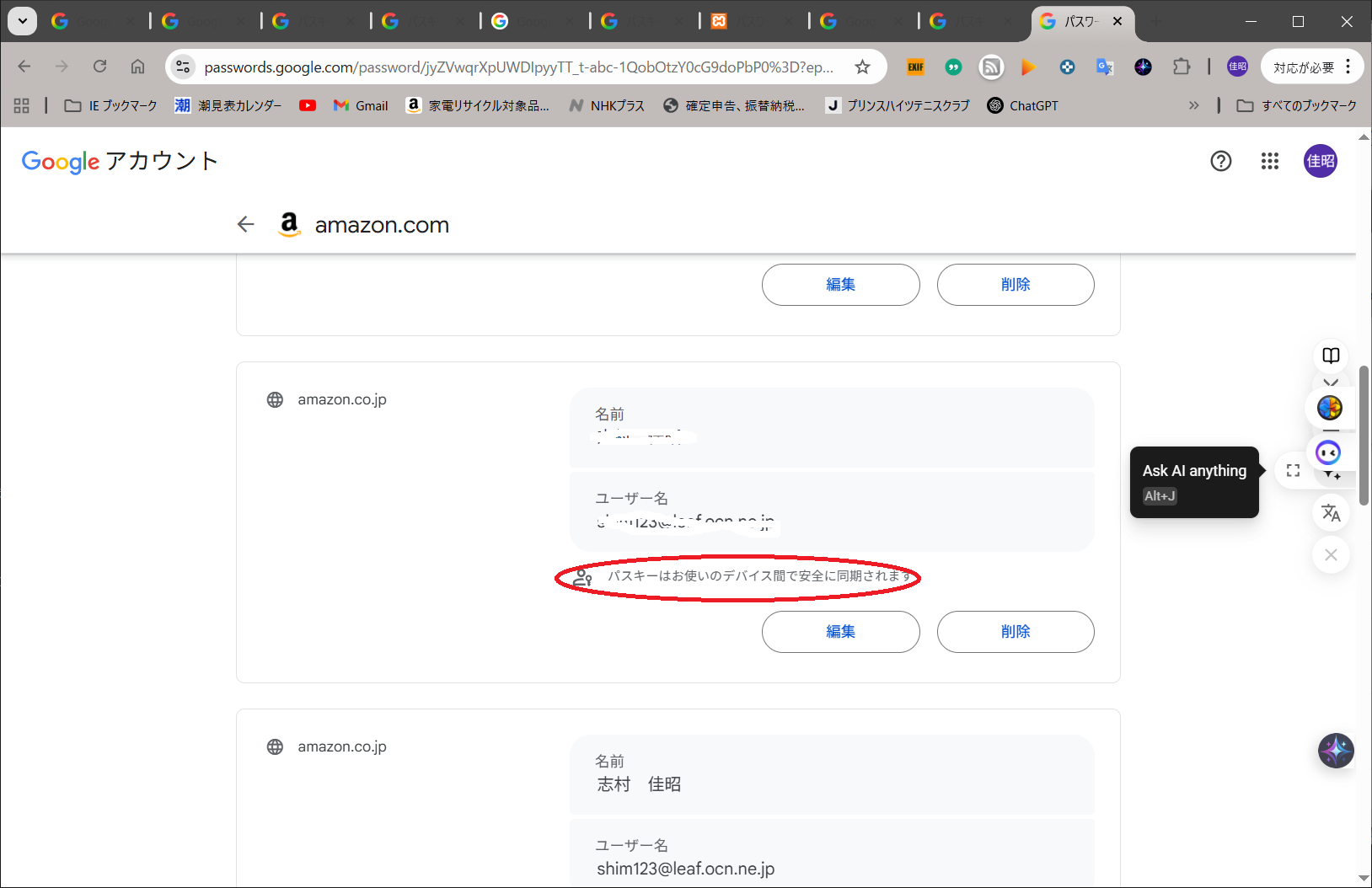Reload the current page

(99, 67)
